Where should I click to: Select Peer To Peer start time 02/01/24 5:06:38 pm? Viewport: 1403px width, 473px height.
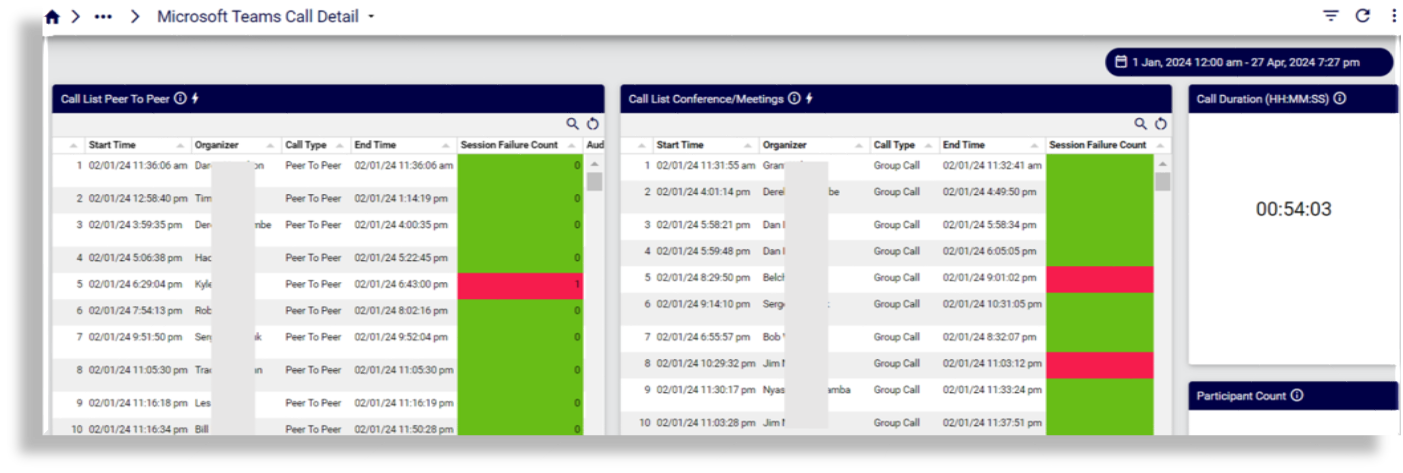(x=135, y=258)
